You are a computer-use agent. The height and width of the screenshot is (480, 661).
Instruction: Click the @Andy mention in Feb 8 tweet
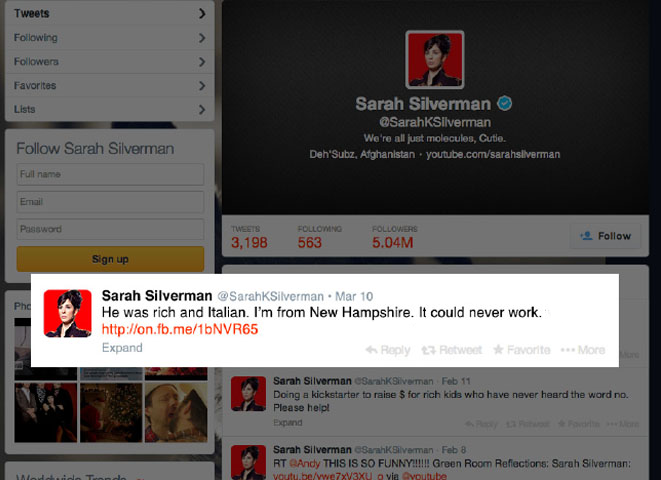[x=304, y=464]
